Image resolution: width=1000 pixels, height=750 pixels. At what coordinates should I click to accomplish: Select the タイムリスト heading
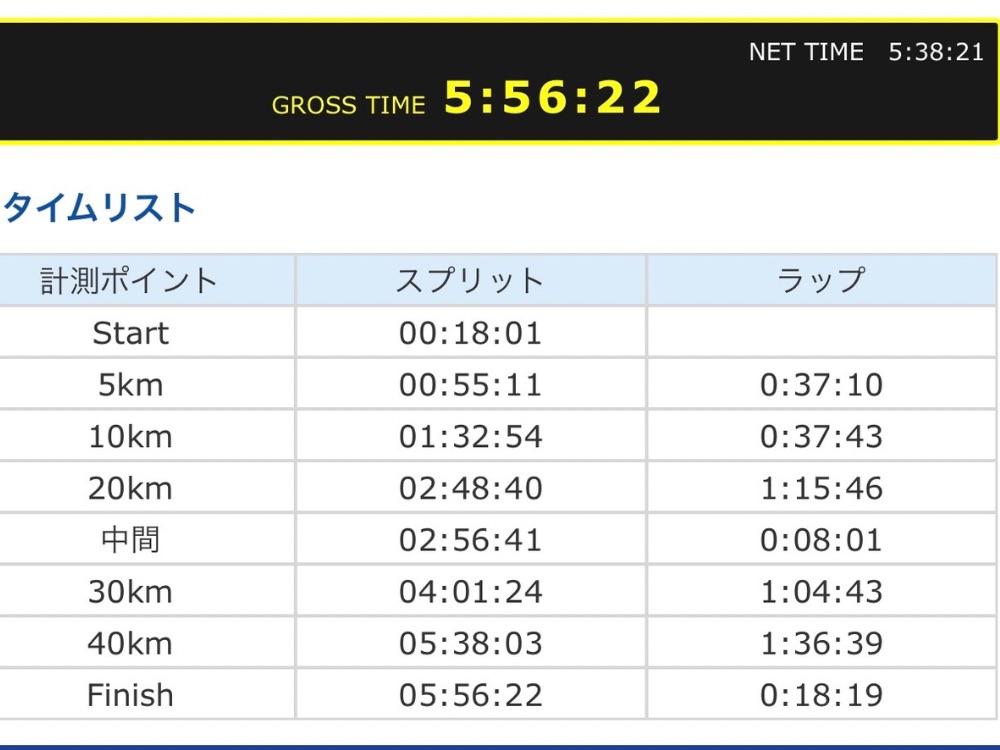[x=98, y=209]
